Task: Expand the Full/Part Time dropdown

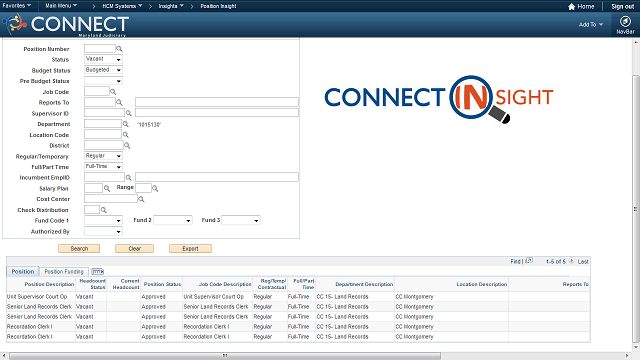Action: (x=103, y=167)
